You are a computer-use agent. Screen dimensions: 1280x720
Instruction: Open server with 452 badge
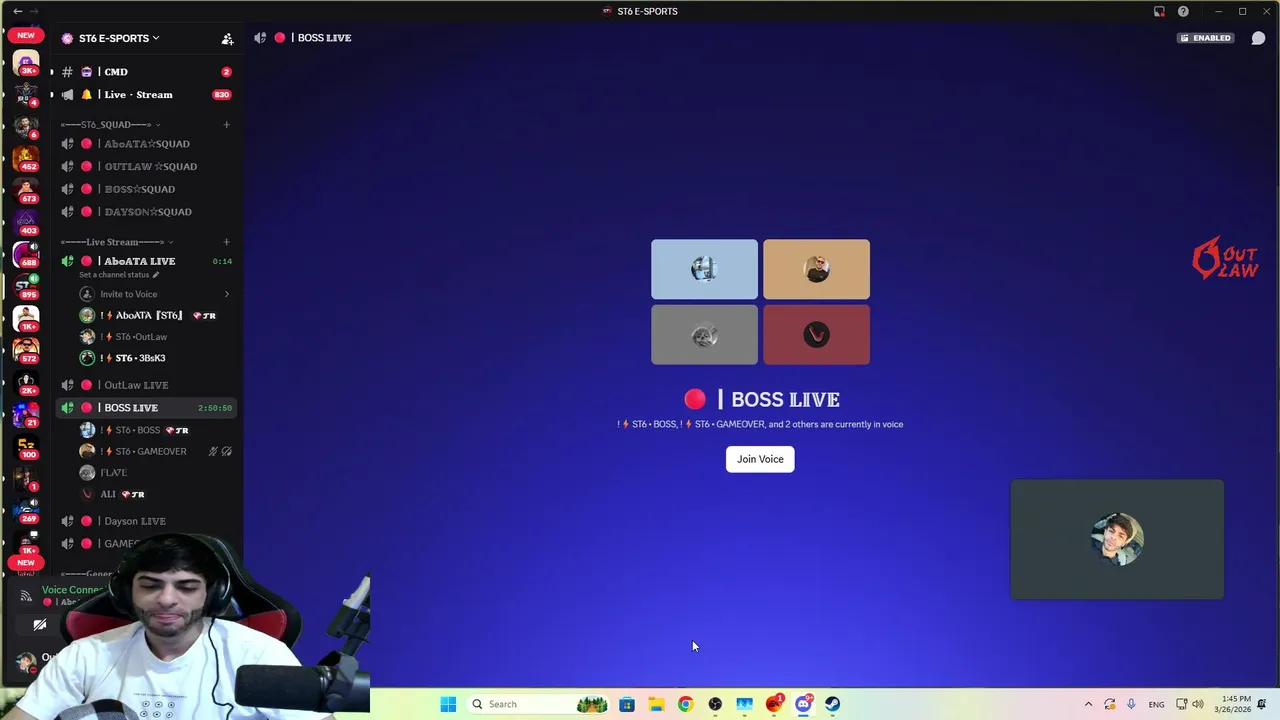26,159
